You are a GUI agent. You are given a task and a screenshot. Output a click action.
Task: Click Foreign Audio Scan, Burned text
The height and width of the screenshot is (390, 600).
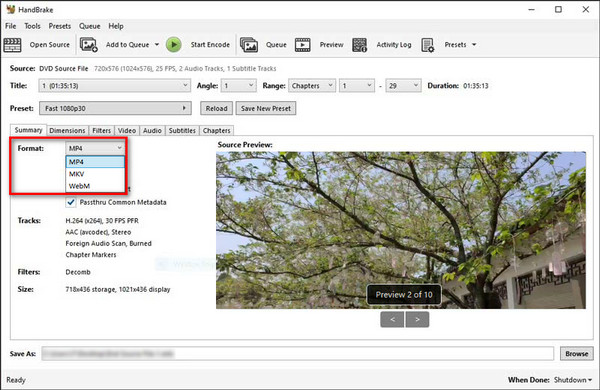[109, 243]
